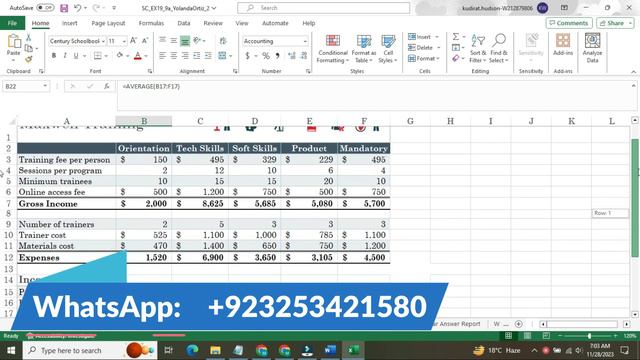
Task: Toggle top vertical alignment
Action: [x=162, y=41]
